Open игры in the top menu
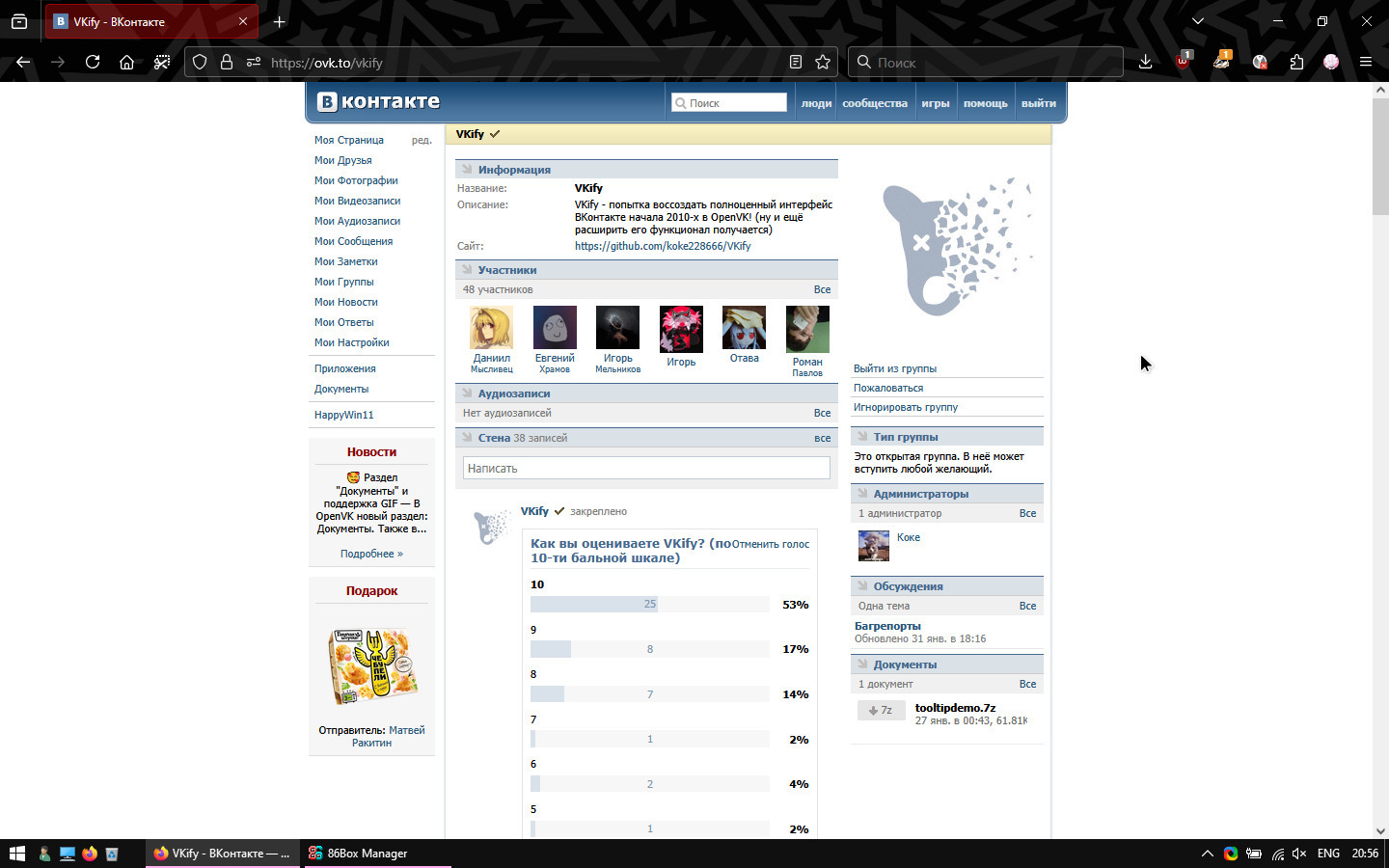 coord(936,103)
